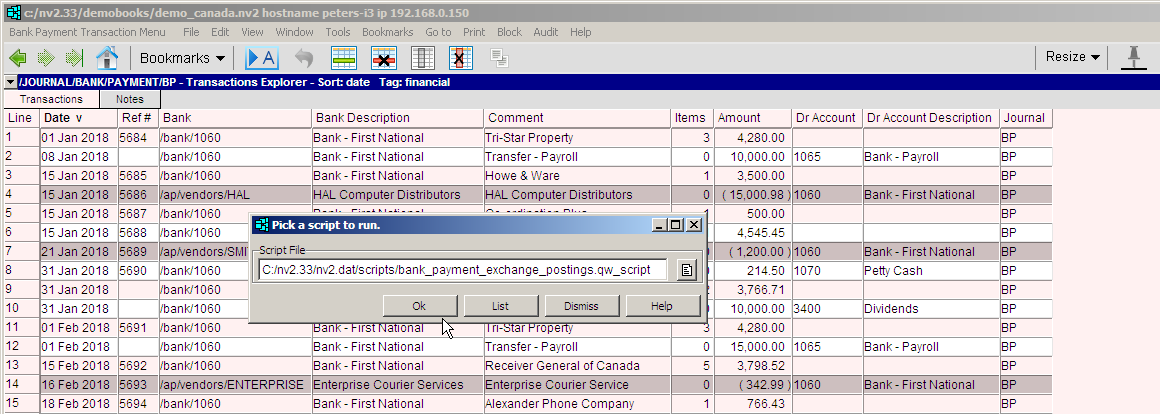The height and width of the screenshot is (414, 1160).
Task: Click the delete row icon
Action: point(385,58)
